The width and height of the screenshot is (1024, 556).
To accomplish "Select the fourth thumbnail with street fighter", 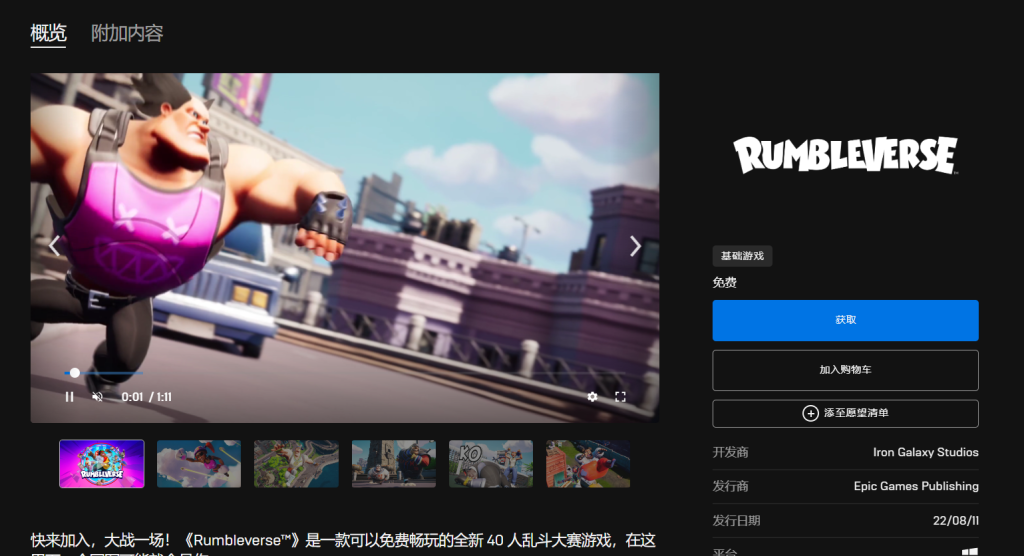I will click(x=393, y=463).
